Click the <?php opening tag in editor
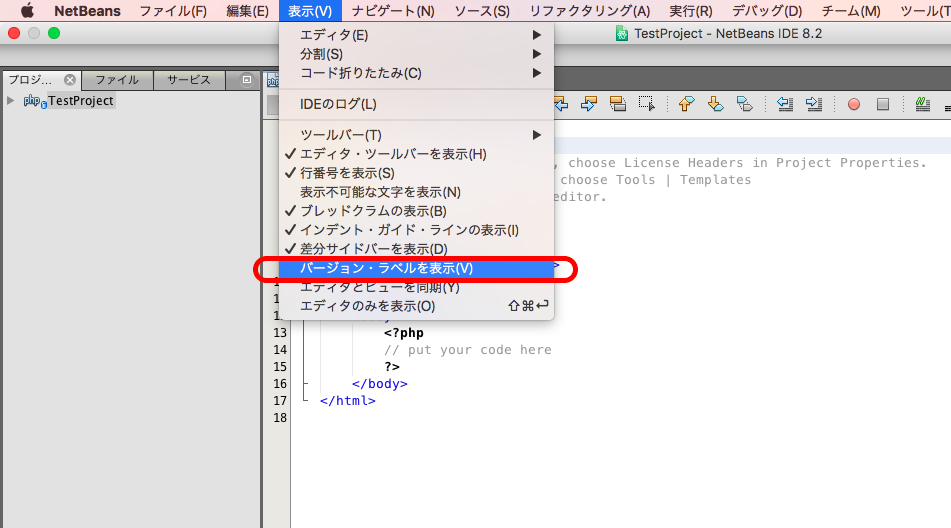Viewport: 951px width, 528px height. click(x=403, y=333)
